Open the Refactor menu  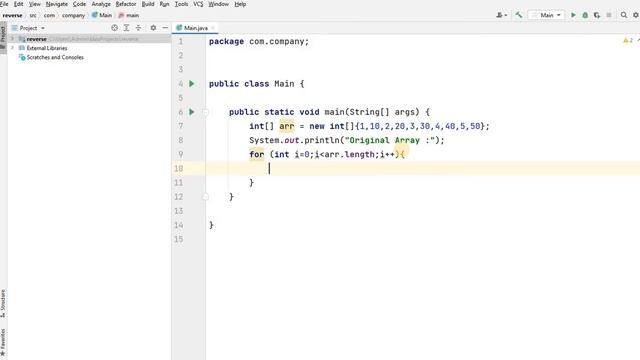(126, 4)
